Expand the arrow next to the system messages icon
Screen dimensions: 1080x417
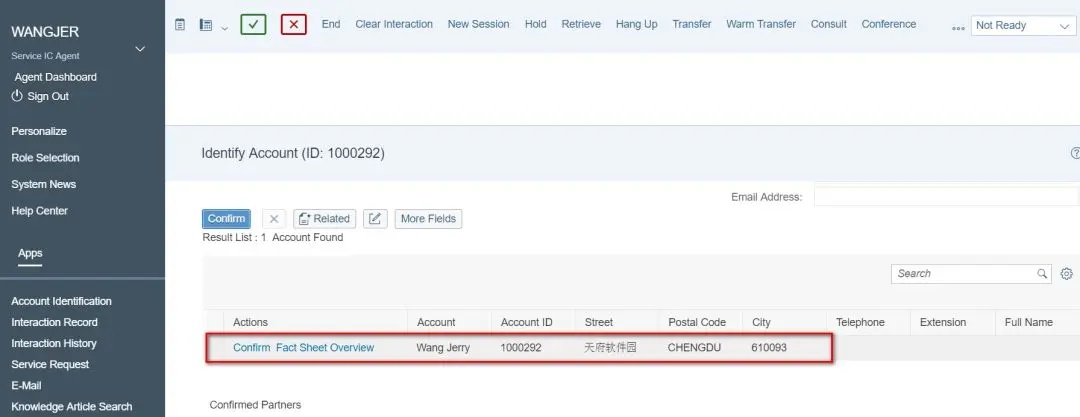(225, 28)
